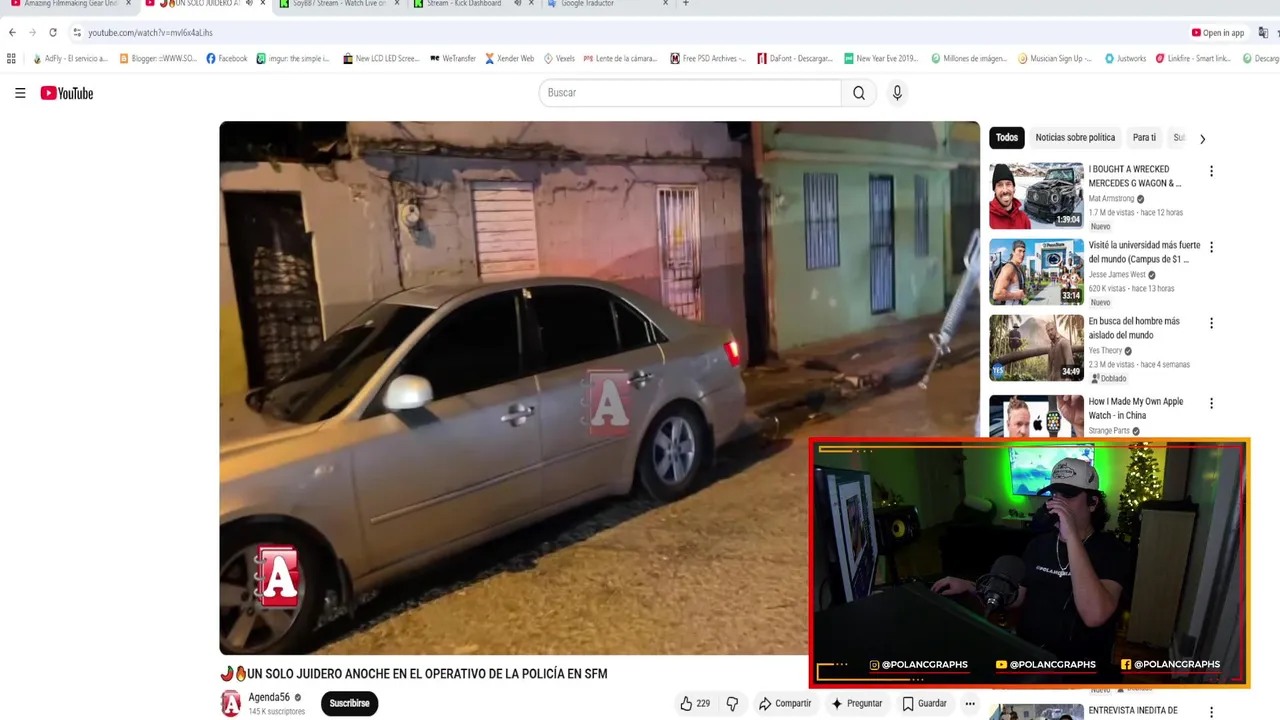
Task: Open Musician Sign Up bookmark
Action: pos(1055,58)
